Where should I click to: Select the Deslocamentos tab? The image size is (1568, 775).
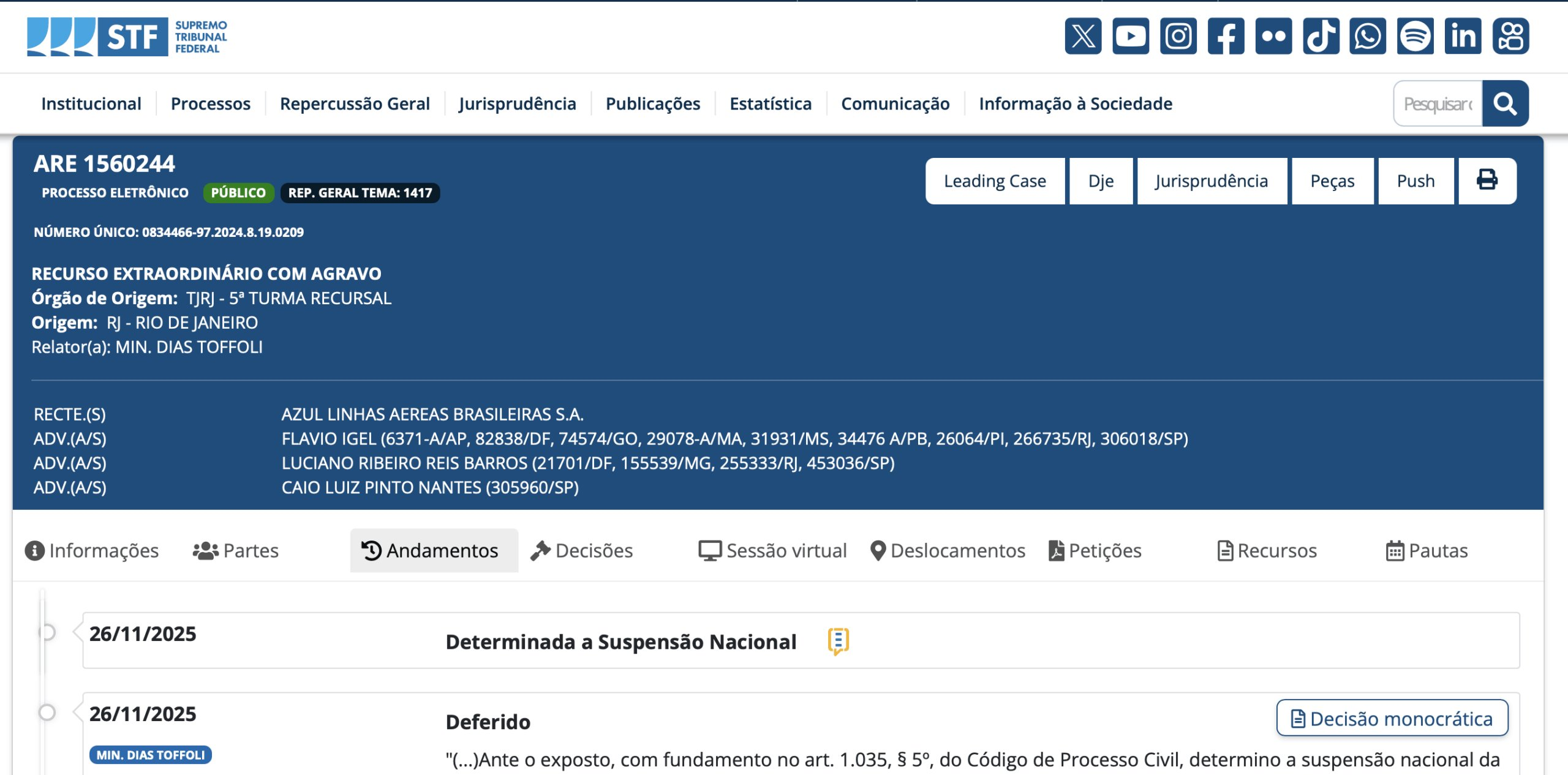click(x=948, y=550)
